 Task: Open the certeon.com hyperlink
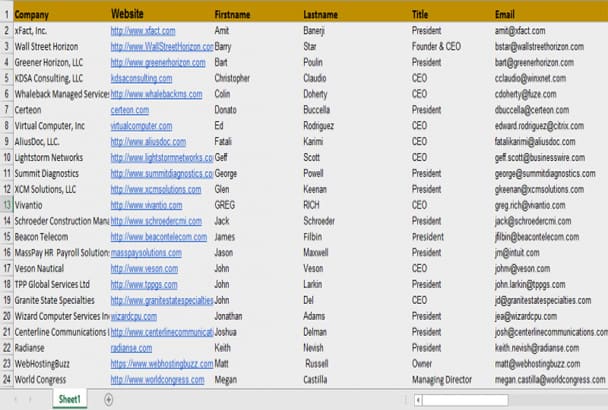point(130,110)
